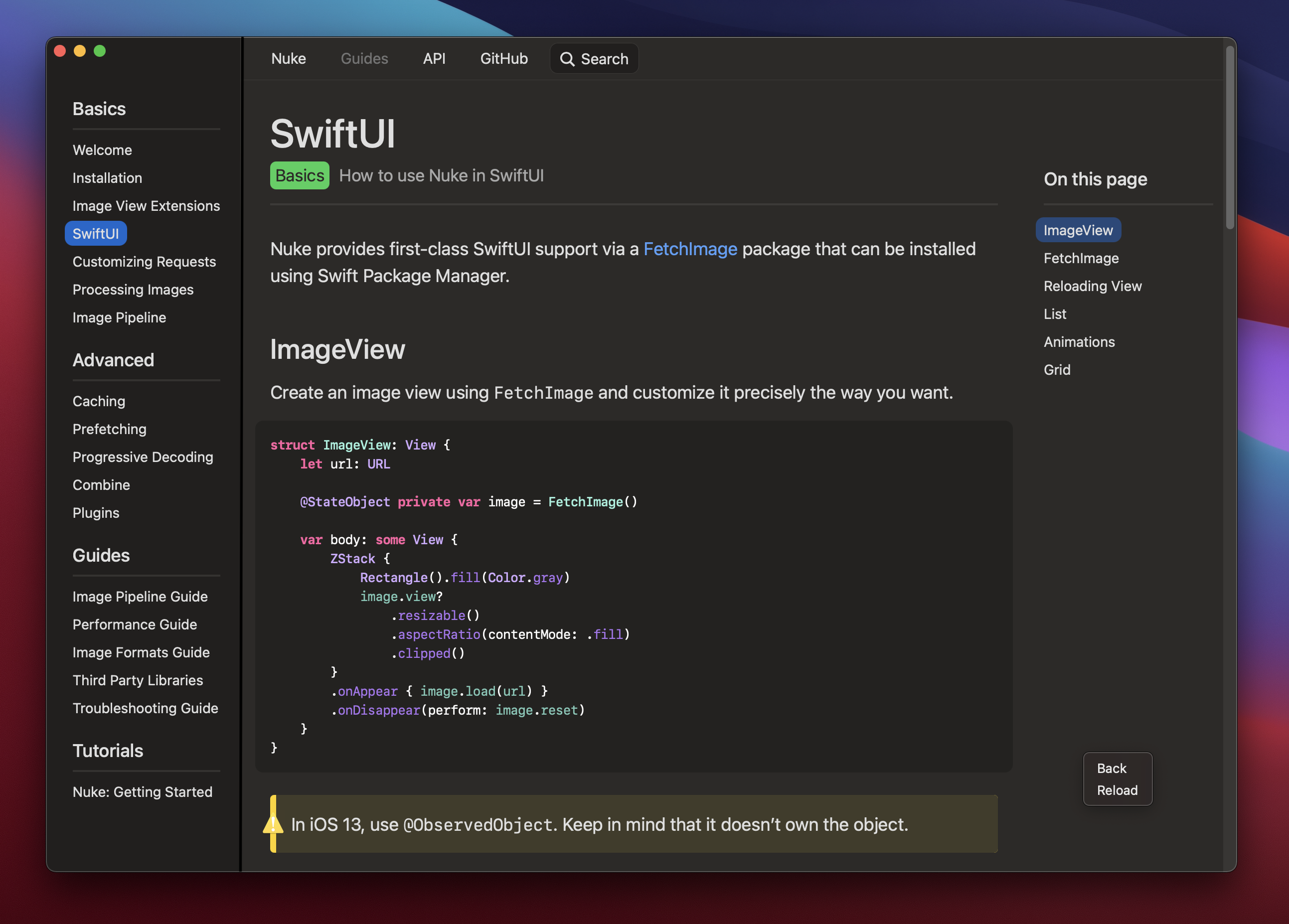Open the Guides nav item
The image size is (1289, 924).
(x=364, y=58)
